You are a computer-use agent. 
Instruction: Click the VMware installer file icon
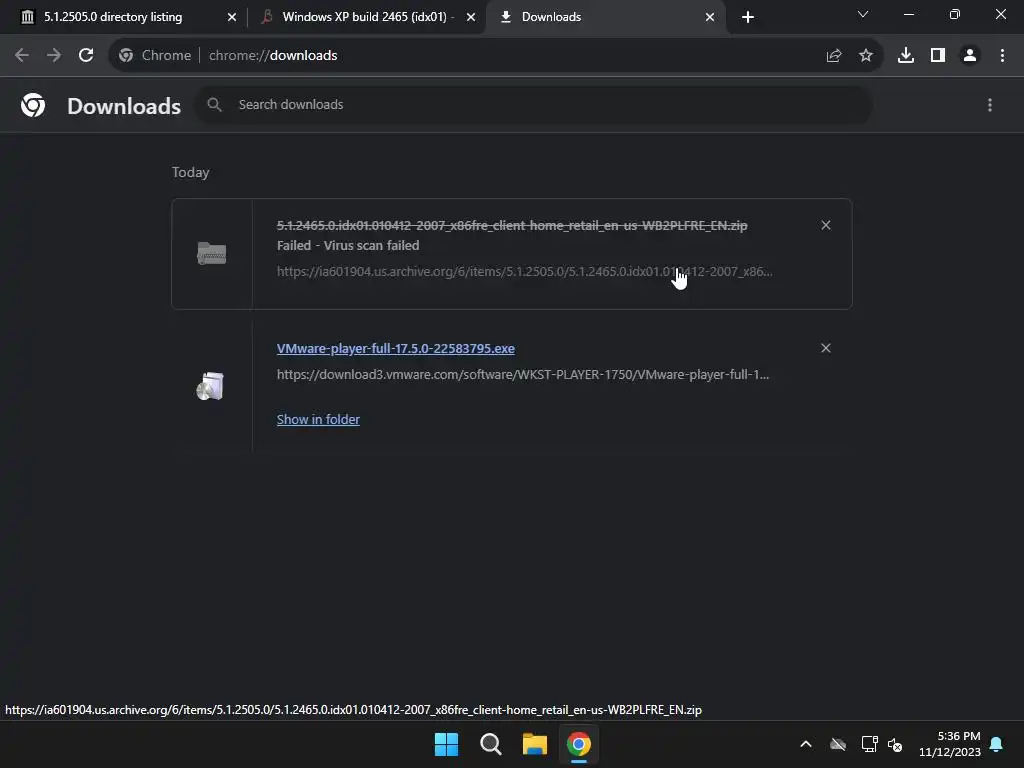click(x=210, y=386)
